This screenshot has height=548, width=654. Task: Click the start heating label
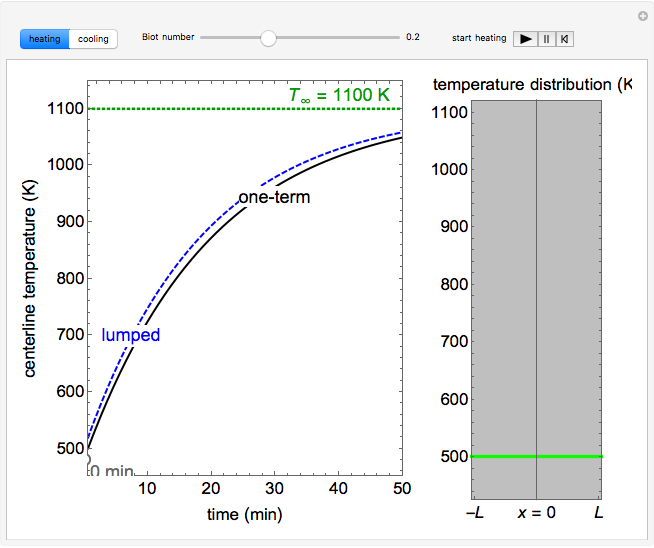479,38
